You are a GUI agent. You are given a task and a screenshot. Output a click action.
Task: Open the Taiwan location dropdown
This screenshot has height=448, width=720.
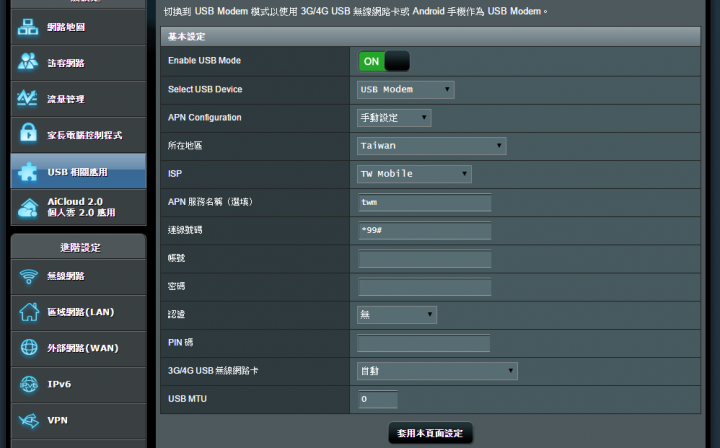[x=432, y=146]
